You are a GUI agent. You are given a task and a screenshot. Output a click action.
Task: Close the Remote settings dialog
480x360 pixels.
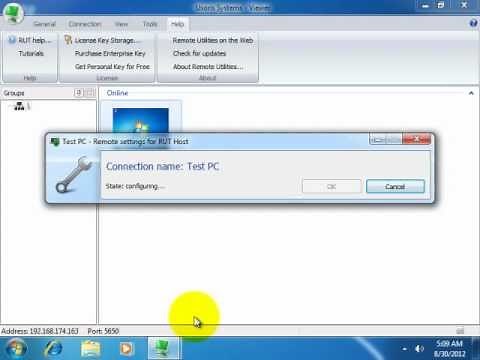click(x=416, y=139)
